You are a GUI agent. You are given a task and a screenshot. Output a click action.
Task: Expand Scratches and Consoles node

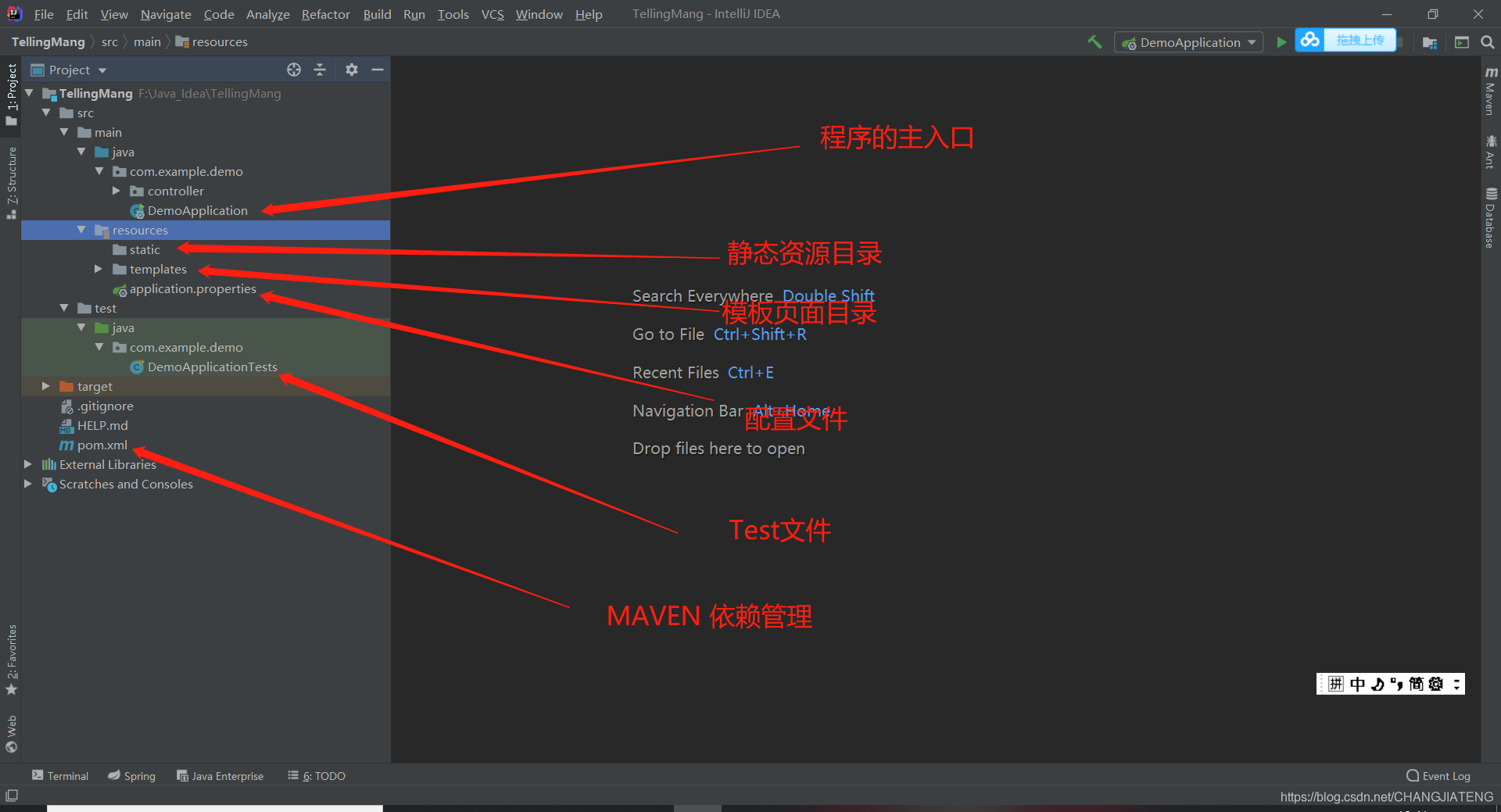pyautogui.click(x=28, y=484)
